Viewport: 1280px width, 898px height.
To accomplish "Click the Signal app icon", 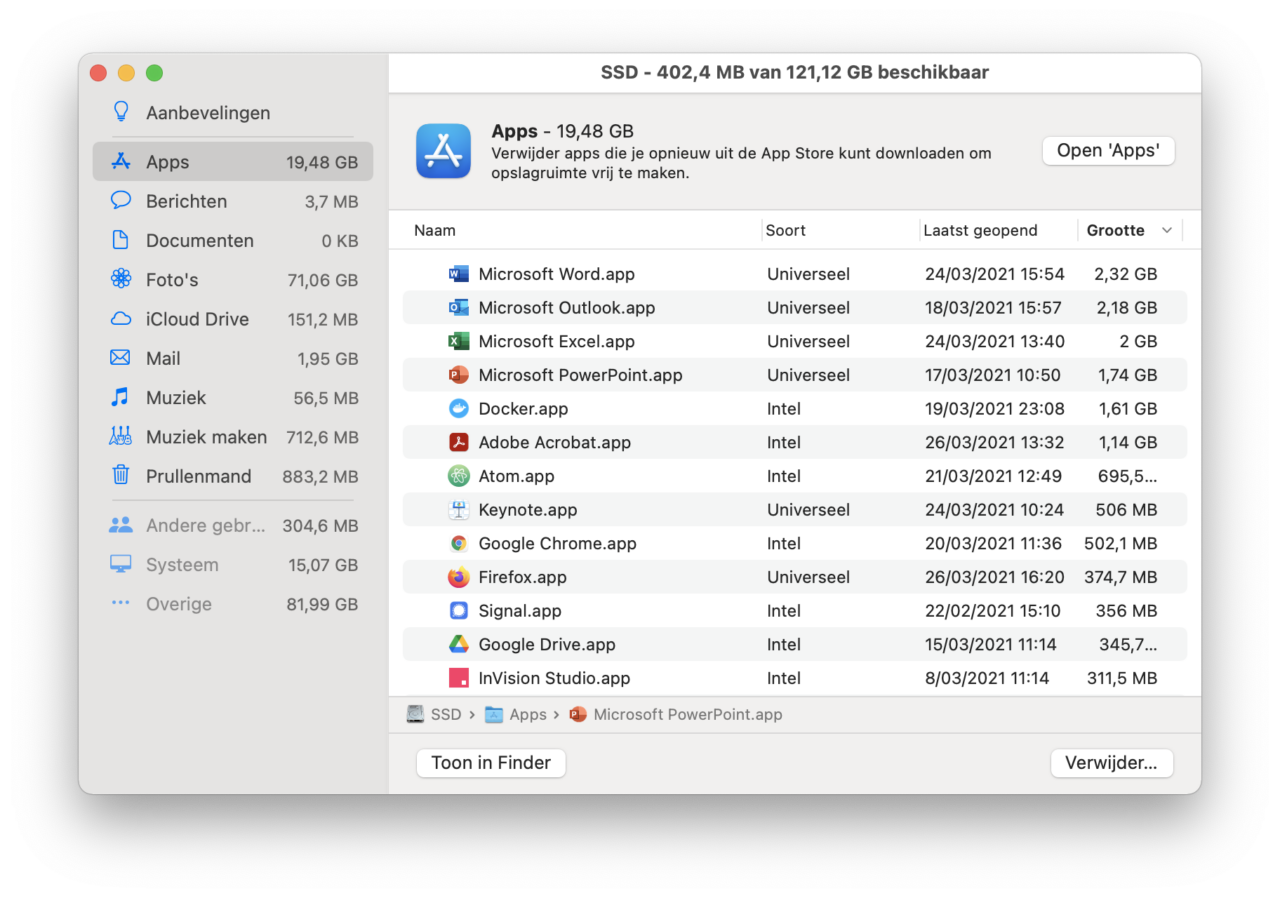I will (459, 611).
